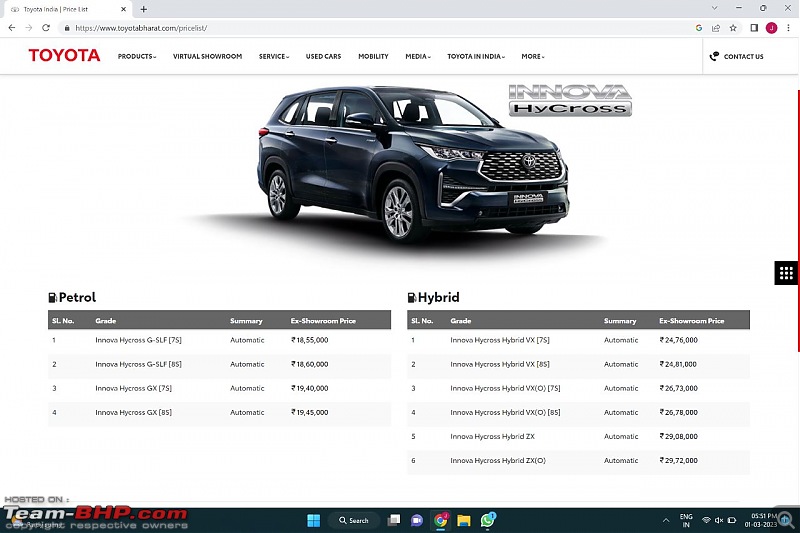This screenshot has height=533, width=800.
Task: Select Innova Hycross Hybrid VX [8S] grade
Action: pos(500,364)
